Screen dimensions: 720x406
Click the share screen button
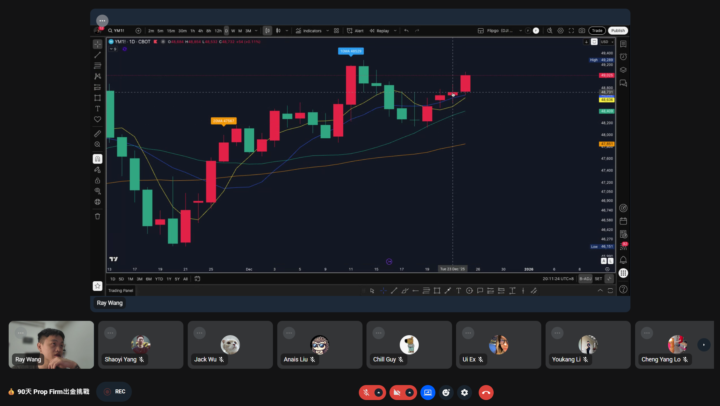click(x=427, y=392)
